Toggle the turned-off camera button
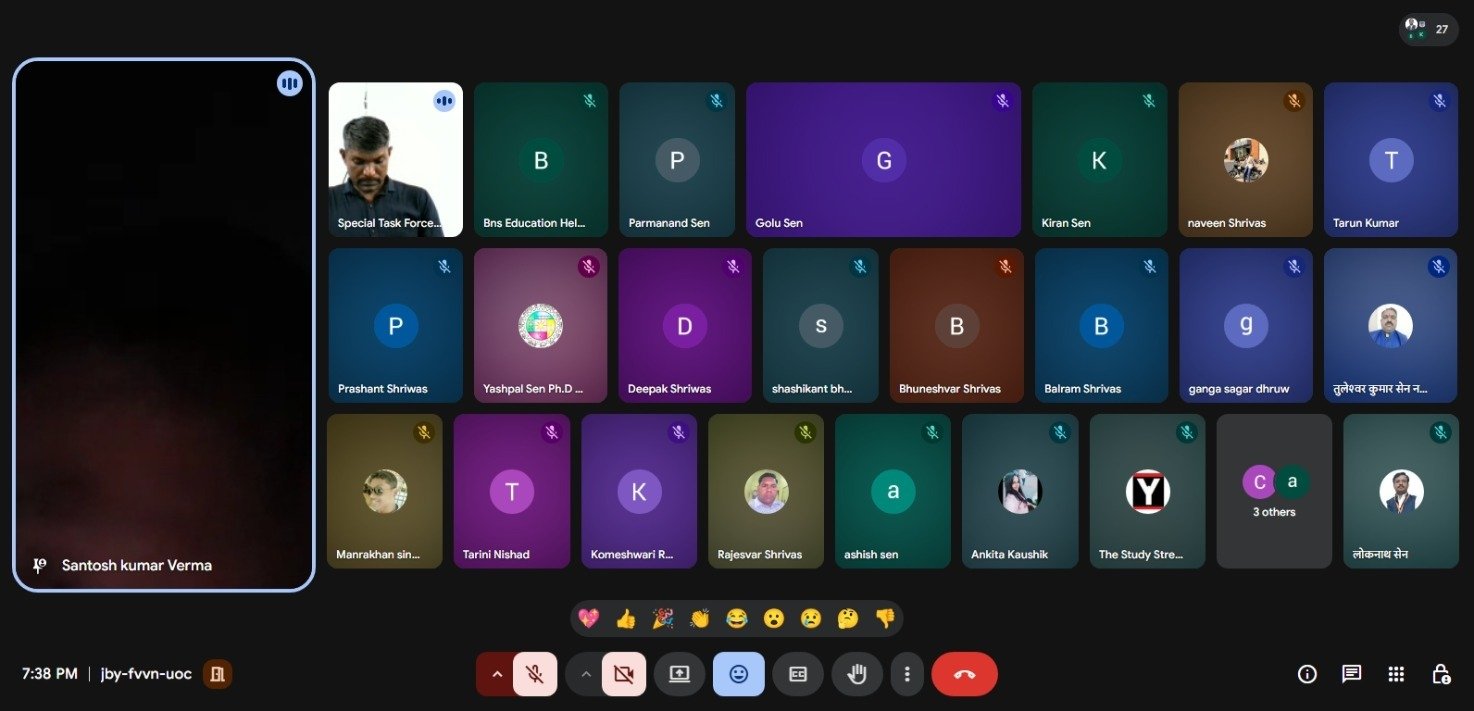 pos(624,674)
